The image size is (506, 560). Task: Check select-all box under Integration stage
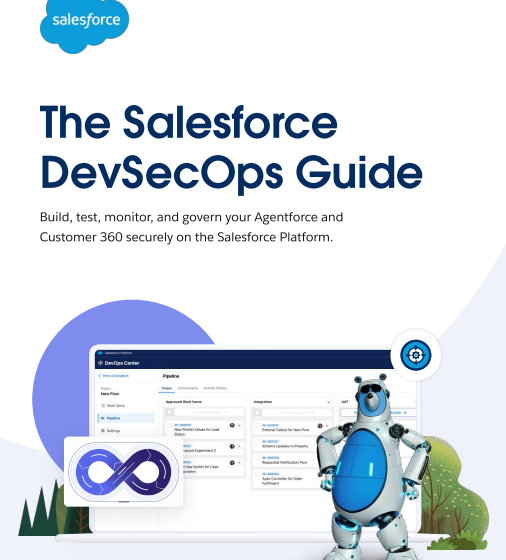pyautogui.click(x=257, y=412)
